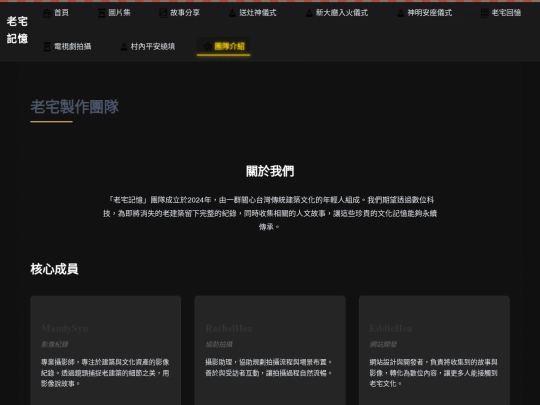The image size is (540, 405).
Task: Click the icon beside 新大廟入火儀式
Action: [x=309, y=13]
